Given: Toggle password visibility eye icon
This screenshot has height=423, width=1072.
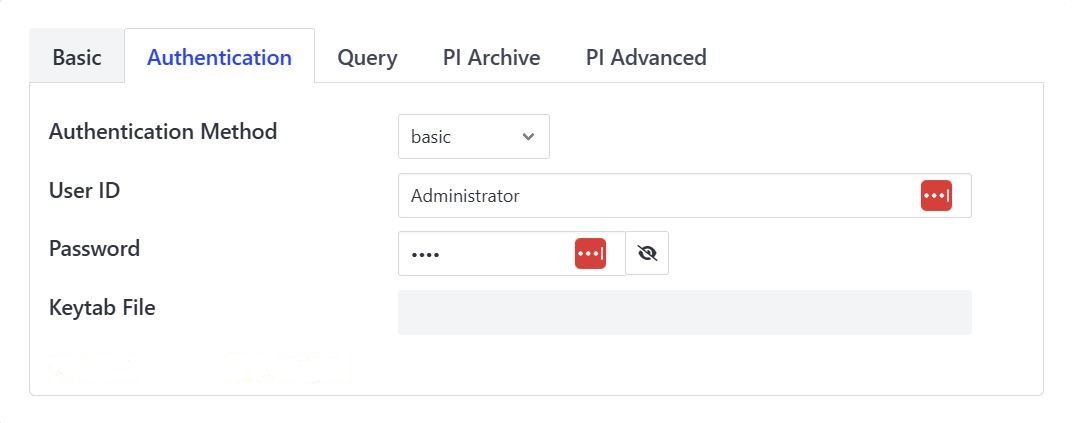Looking at the screenshot, I should 647,254.
